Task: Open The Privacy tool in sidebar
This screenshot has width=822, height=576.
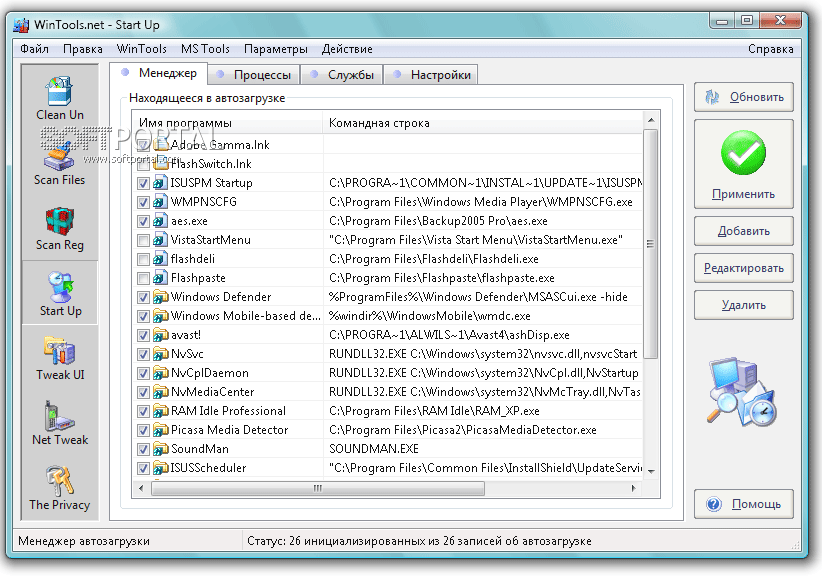Action: (x=60, y=488)
